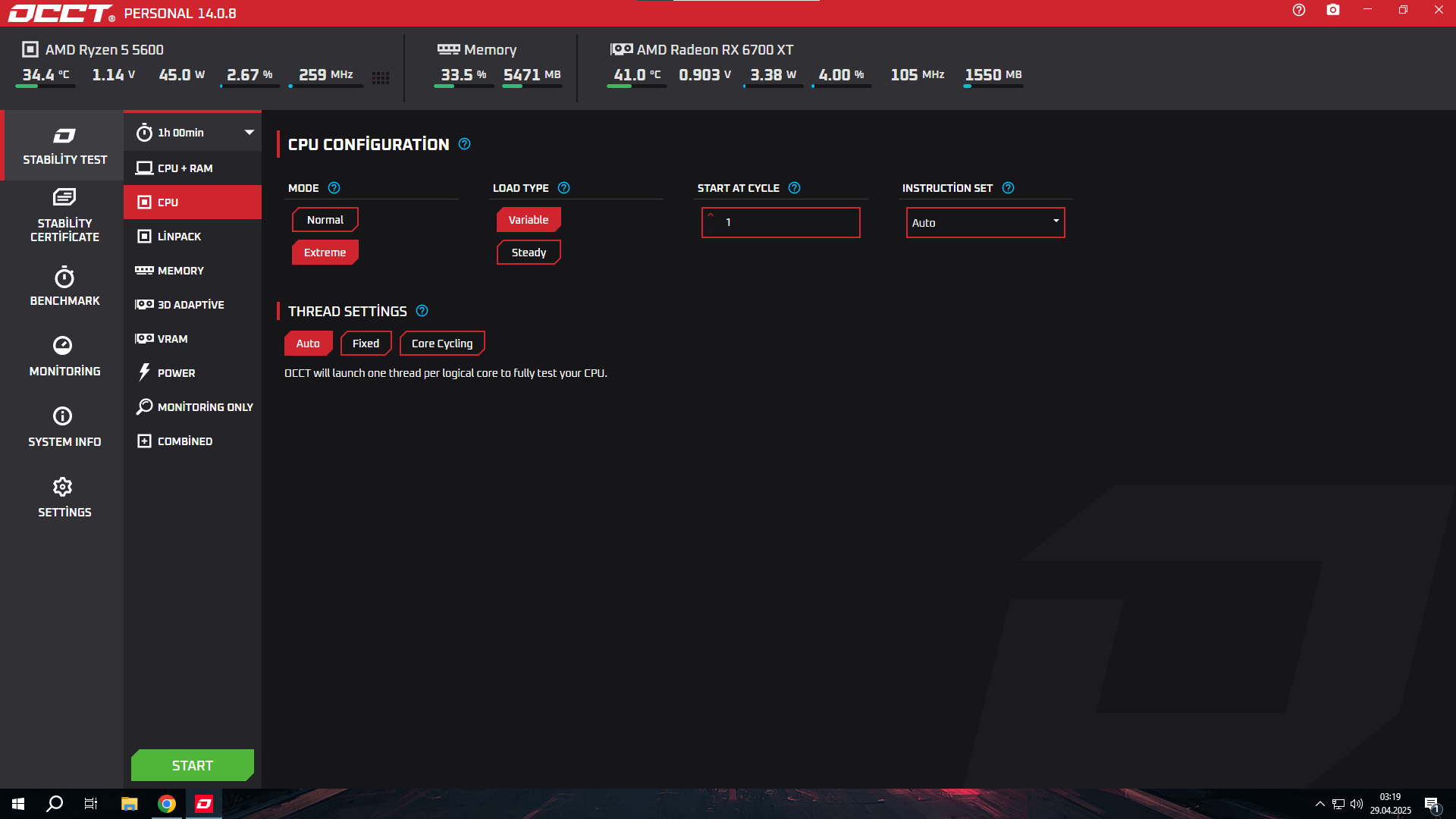1456x819 pixels.
Task: Select Normal mode
Action: (x=325, y=220)
